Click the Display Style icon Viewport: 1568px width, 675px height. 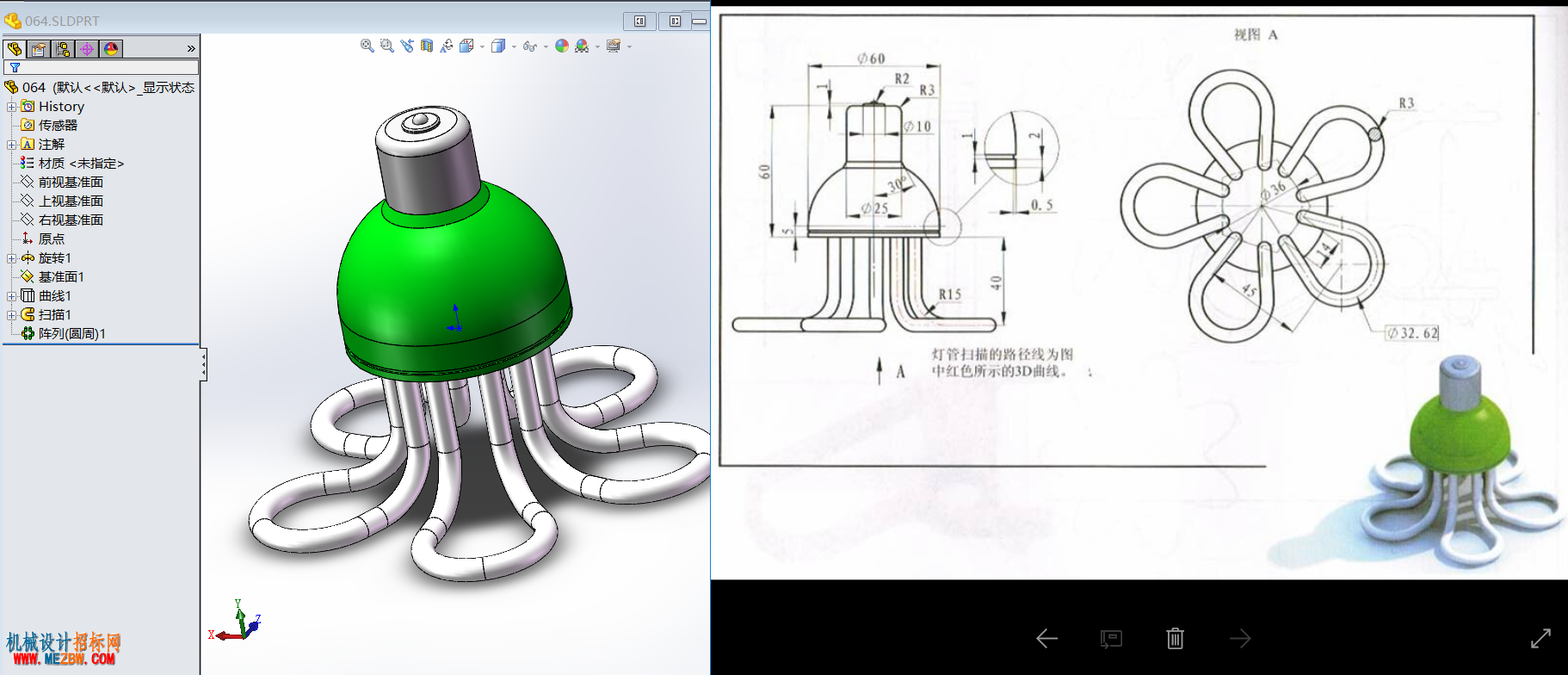coord(498,46)
